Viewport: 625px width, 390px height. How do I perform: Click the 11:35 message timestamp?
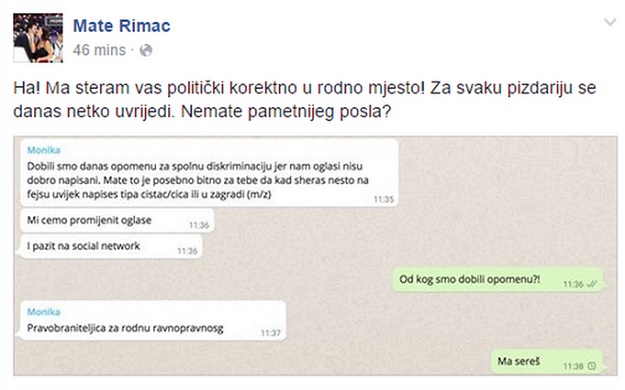pos(383,199)
